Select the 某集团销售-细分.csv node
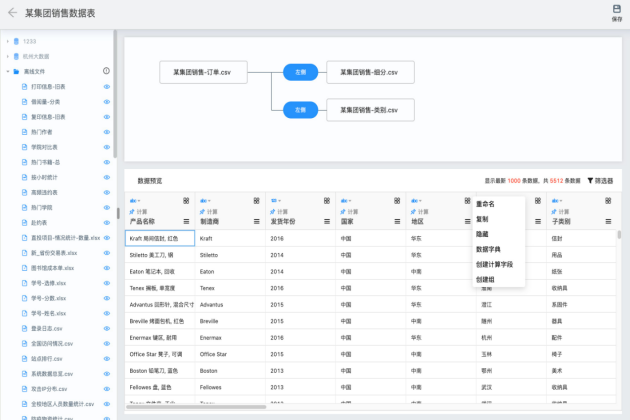This screenshot has width=630, height=420. pyautogui.click(x=370, y=72)
